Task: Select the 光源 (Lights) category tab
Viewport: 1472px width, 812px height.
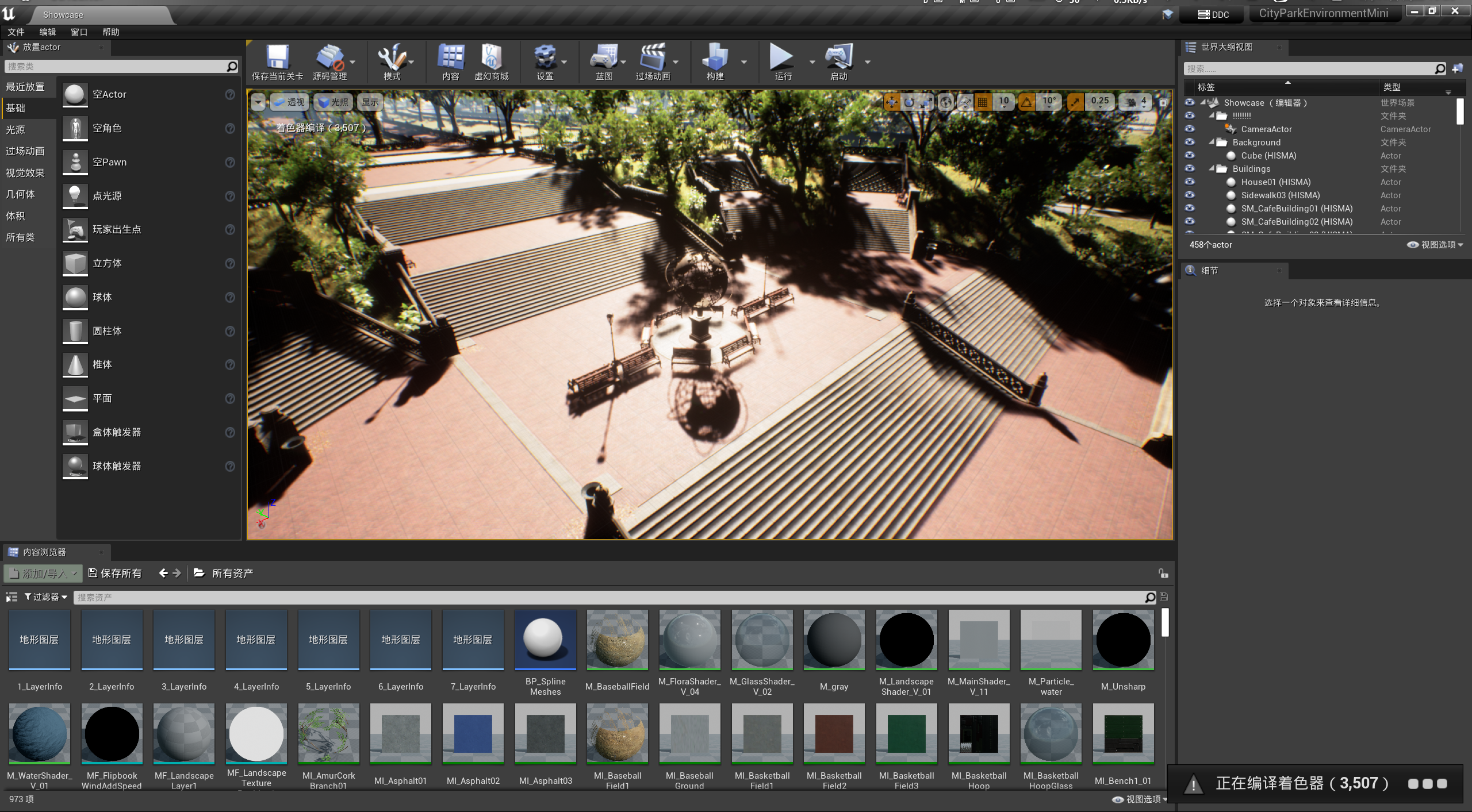Action: [16, 130]
